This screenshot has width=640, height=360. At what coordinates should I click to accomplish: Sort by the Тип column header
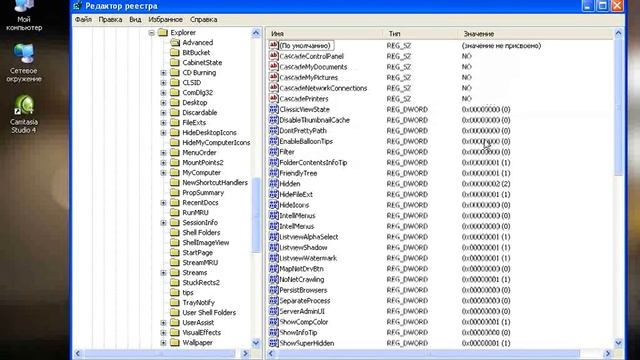point(420,34)
